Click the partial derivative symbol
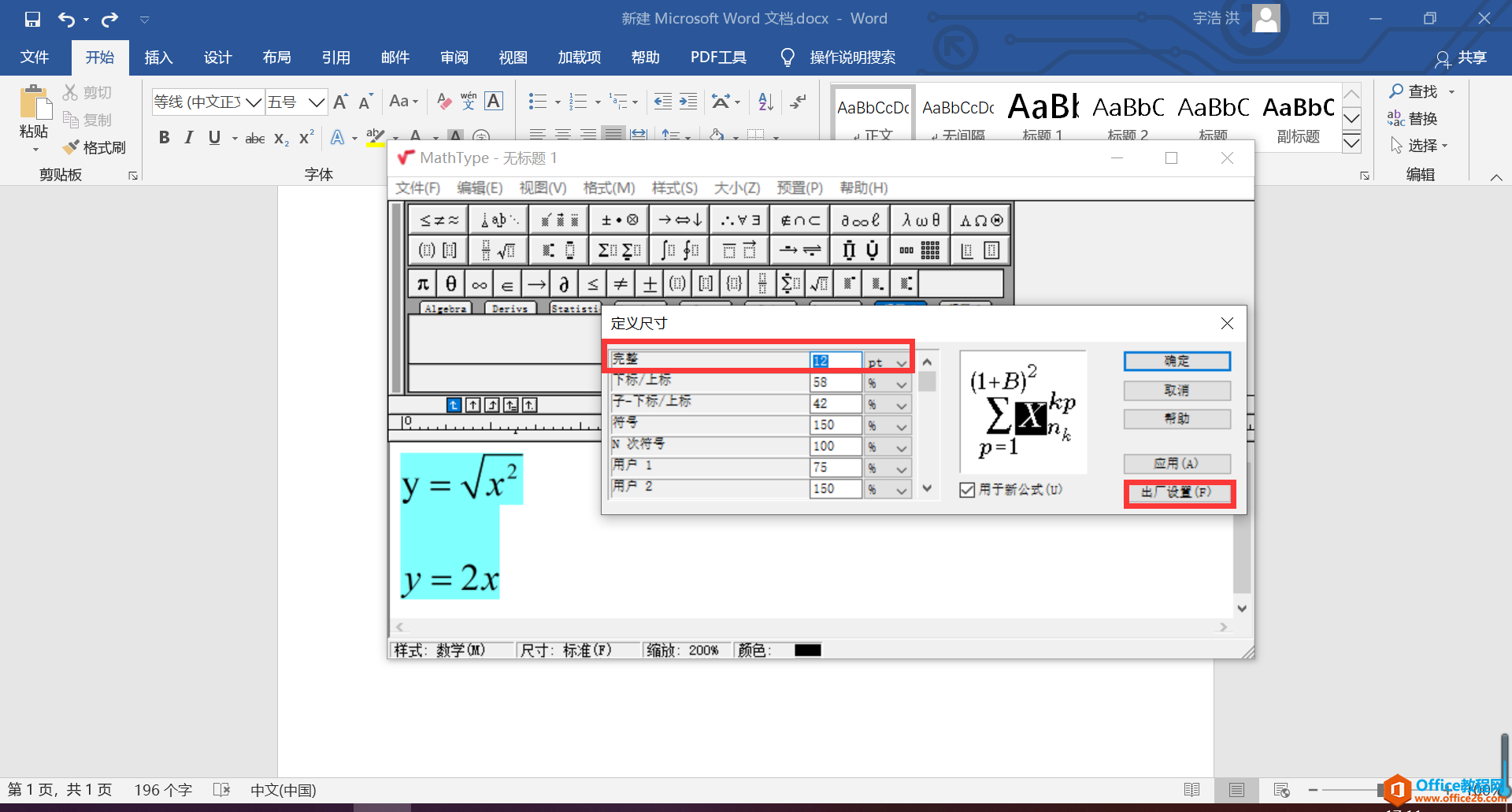 coord(565,283)
